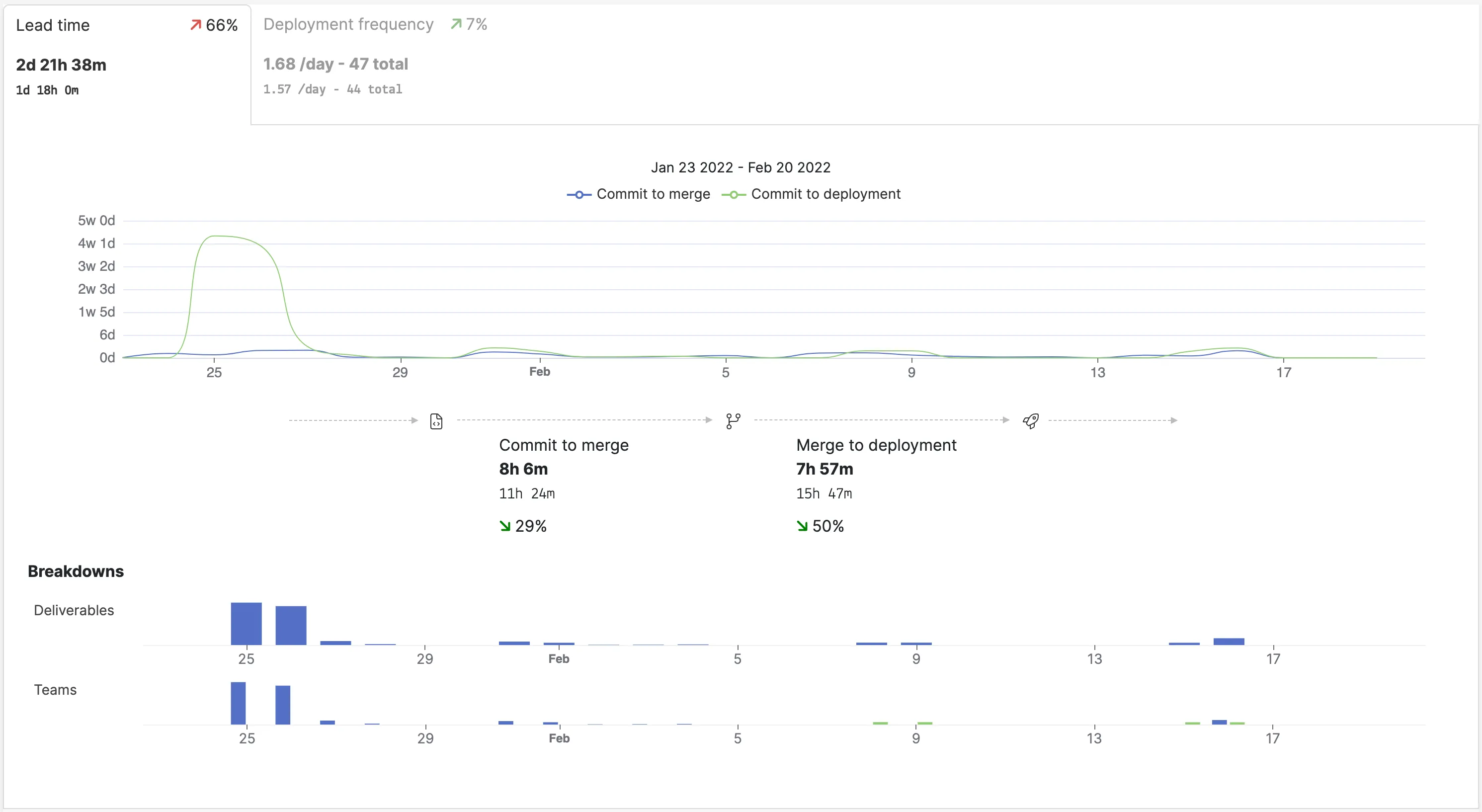Click the down-arrow beside 29%
The image size is (1482, 812).
click(x=505, y=526)
